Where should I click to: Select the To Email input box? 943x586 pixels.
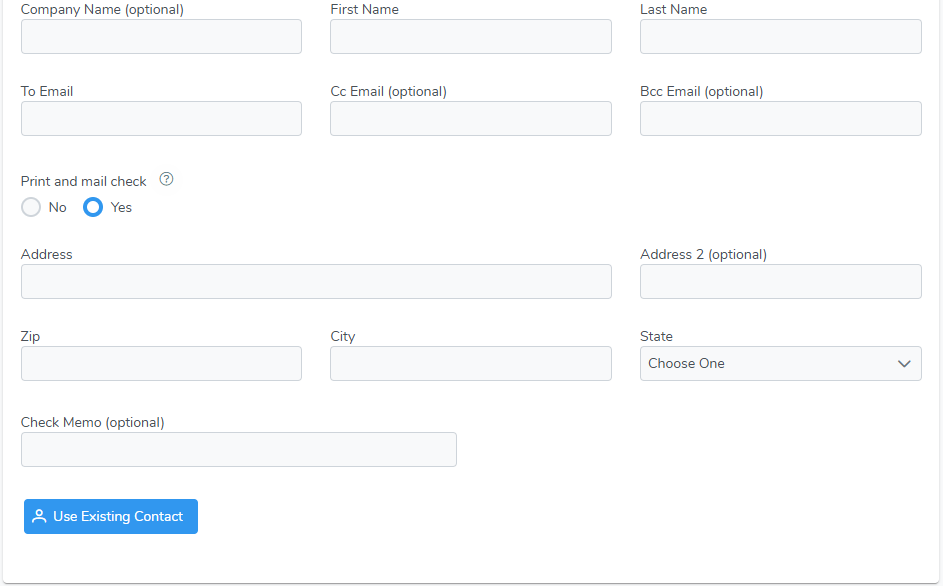point(161,119)
